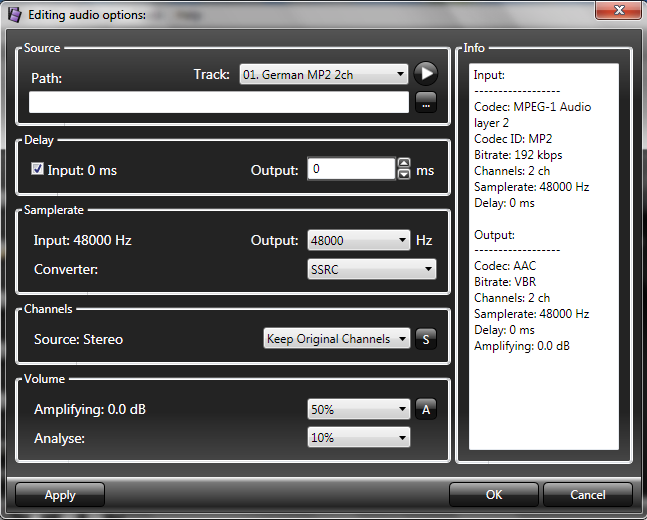Click the A button beside amplifying
This screenshot has width=647, height=520.
pos(426,409)
